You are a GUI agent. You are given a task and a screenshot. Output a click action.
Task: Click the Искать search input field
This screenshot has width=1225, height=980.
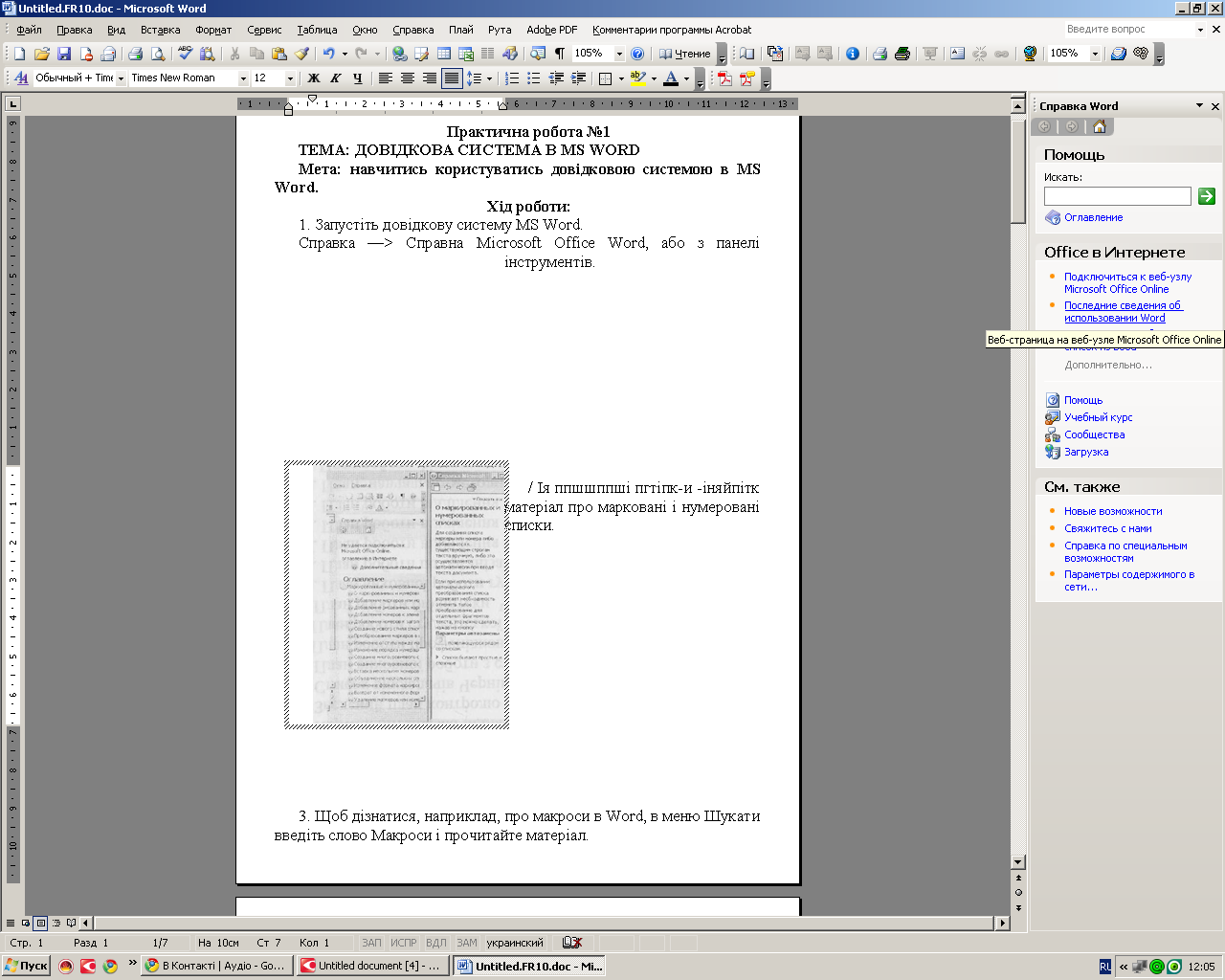click(1117, 196)
